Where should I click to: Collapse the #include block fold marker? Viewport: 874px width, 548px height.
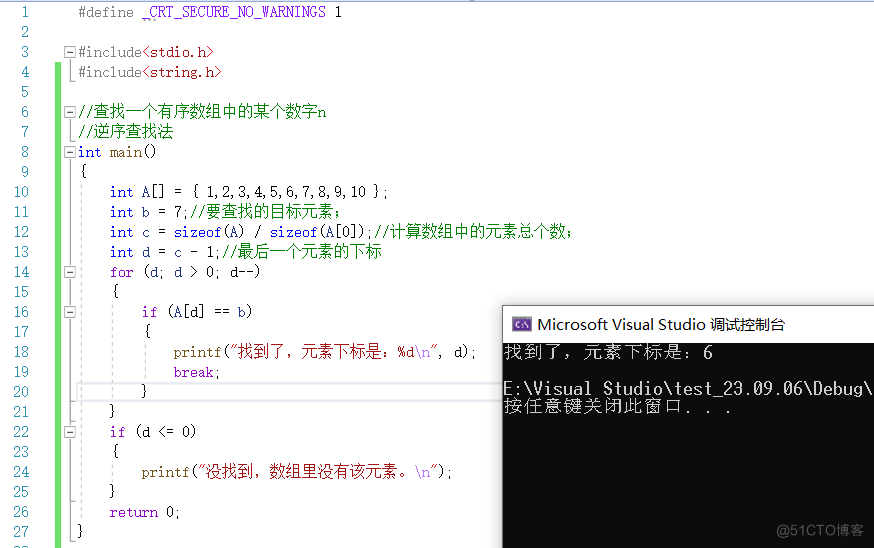coord(70,52)
